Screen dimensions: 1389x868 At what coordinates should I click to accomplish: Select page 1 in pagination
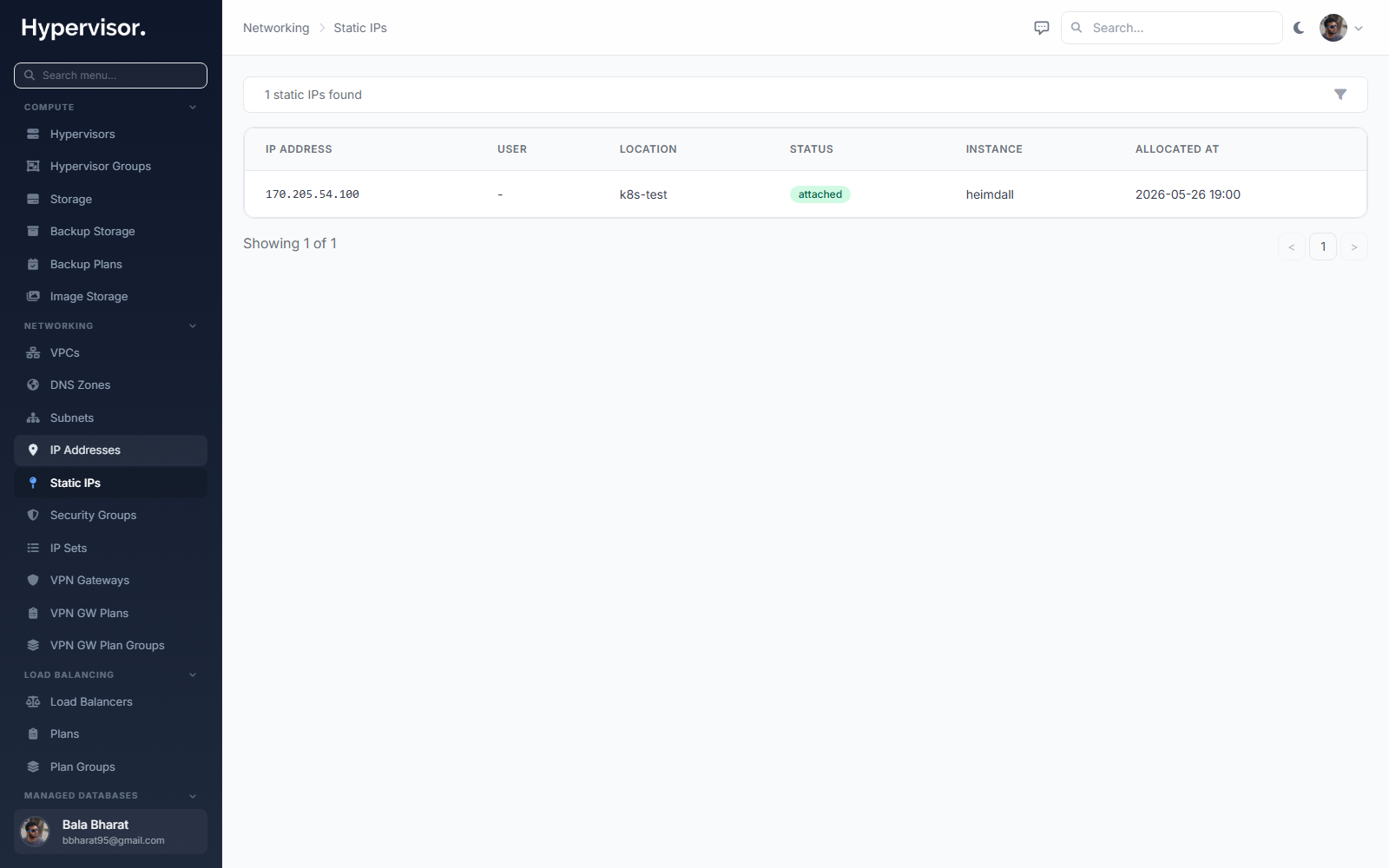point(1323,247)
